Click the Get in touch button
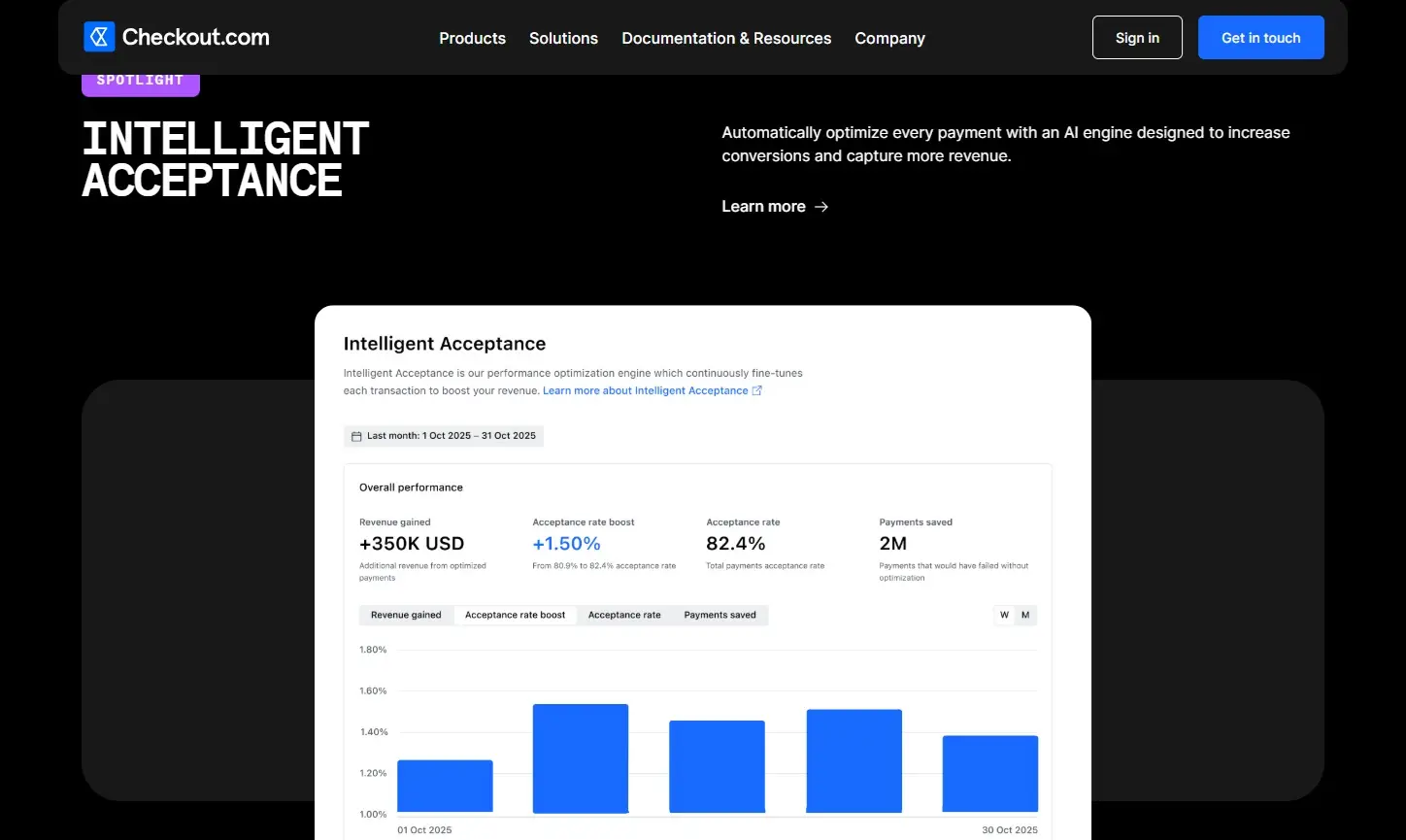This screenshot has width=1406, height=840. [x=1260, y=38]
